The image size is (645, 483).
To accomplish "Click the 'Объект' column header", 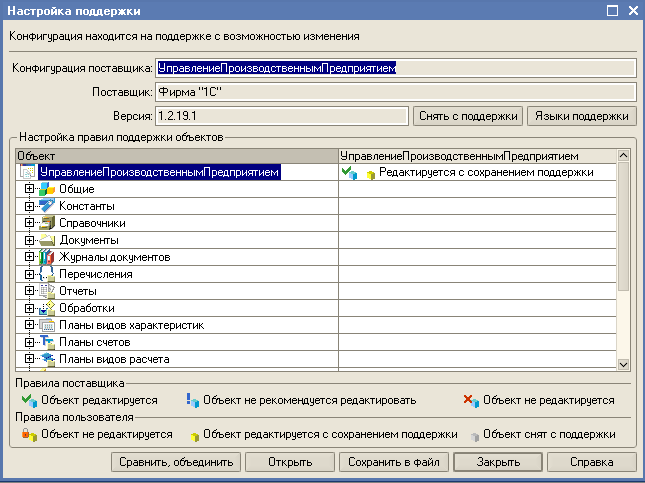I will pos(177,156).
